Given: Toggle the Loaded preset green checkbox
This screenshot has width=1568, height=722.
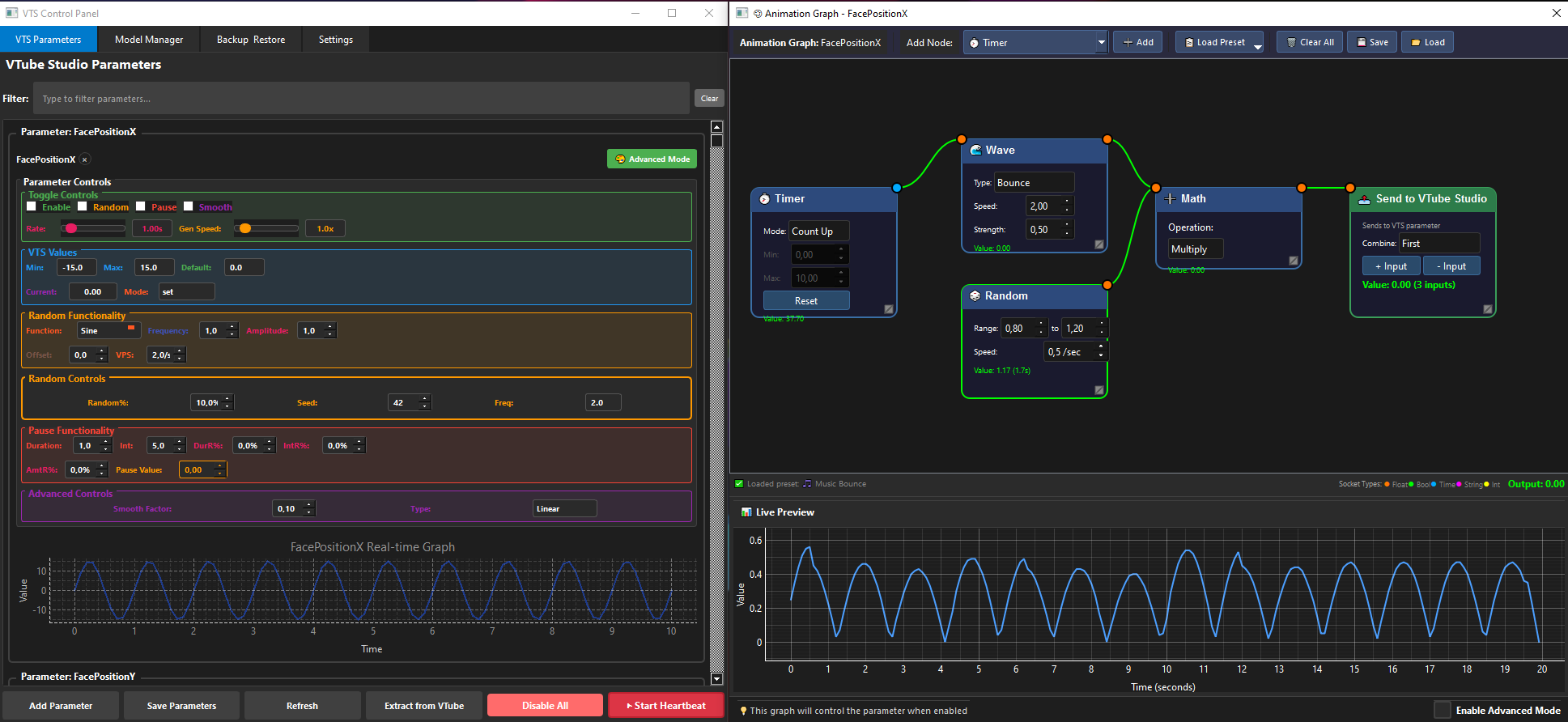Looking at the screenshot, I should pyautogui.click(x=739, y=484).
